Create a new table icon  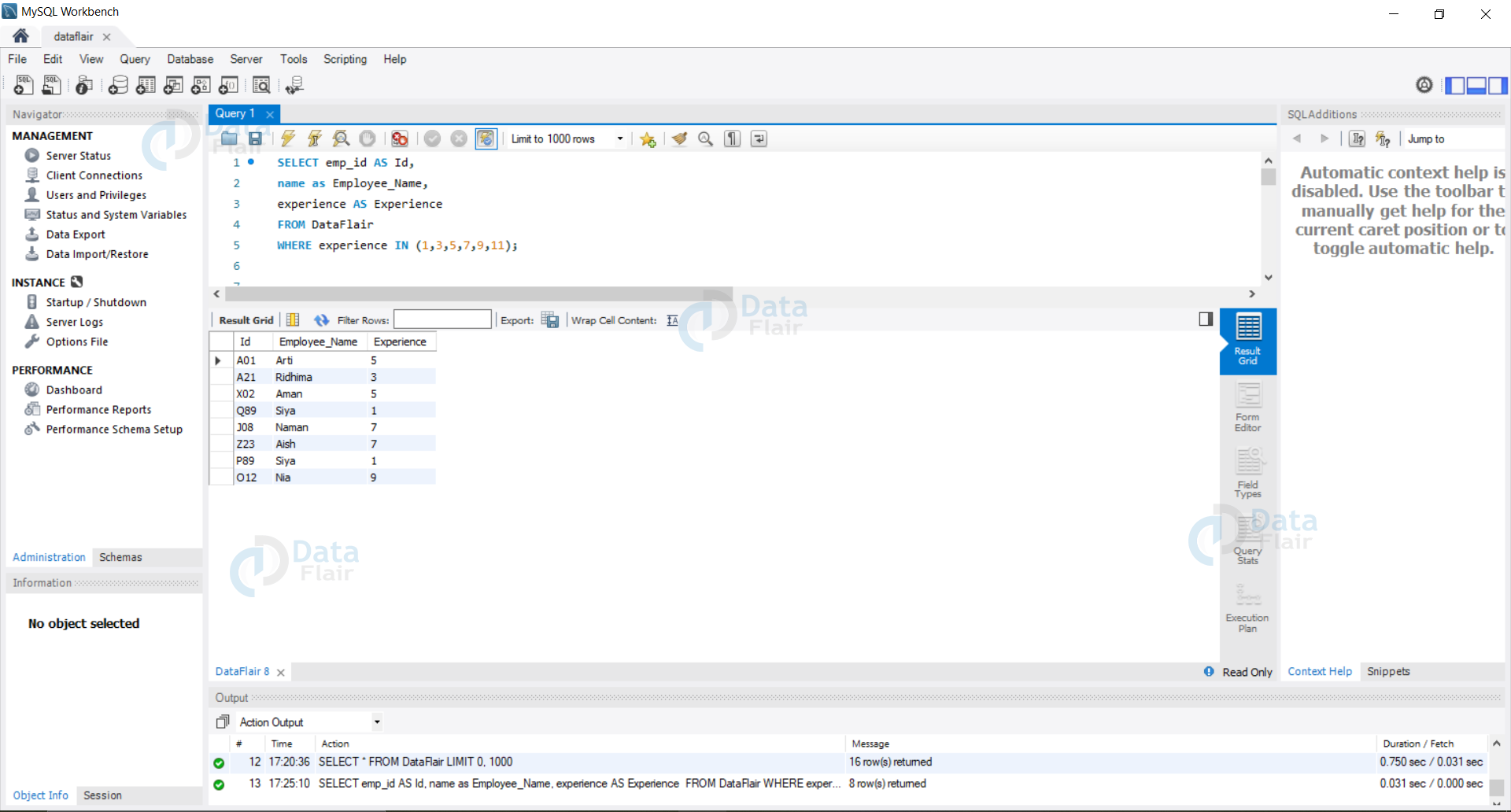[146, 85]
